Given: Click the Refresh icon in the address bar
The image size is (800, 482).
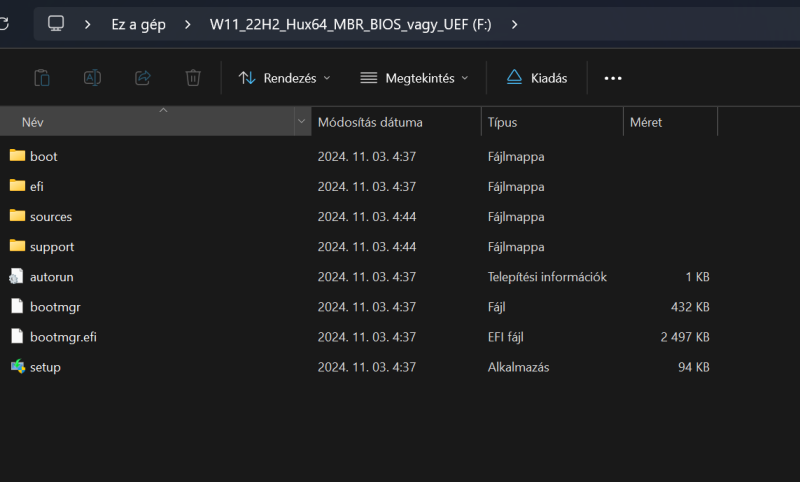Looking at the screenshot, I should tap(4, 24).
